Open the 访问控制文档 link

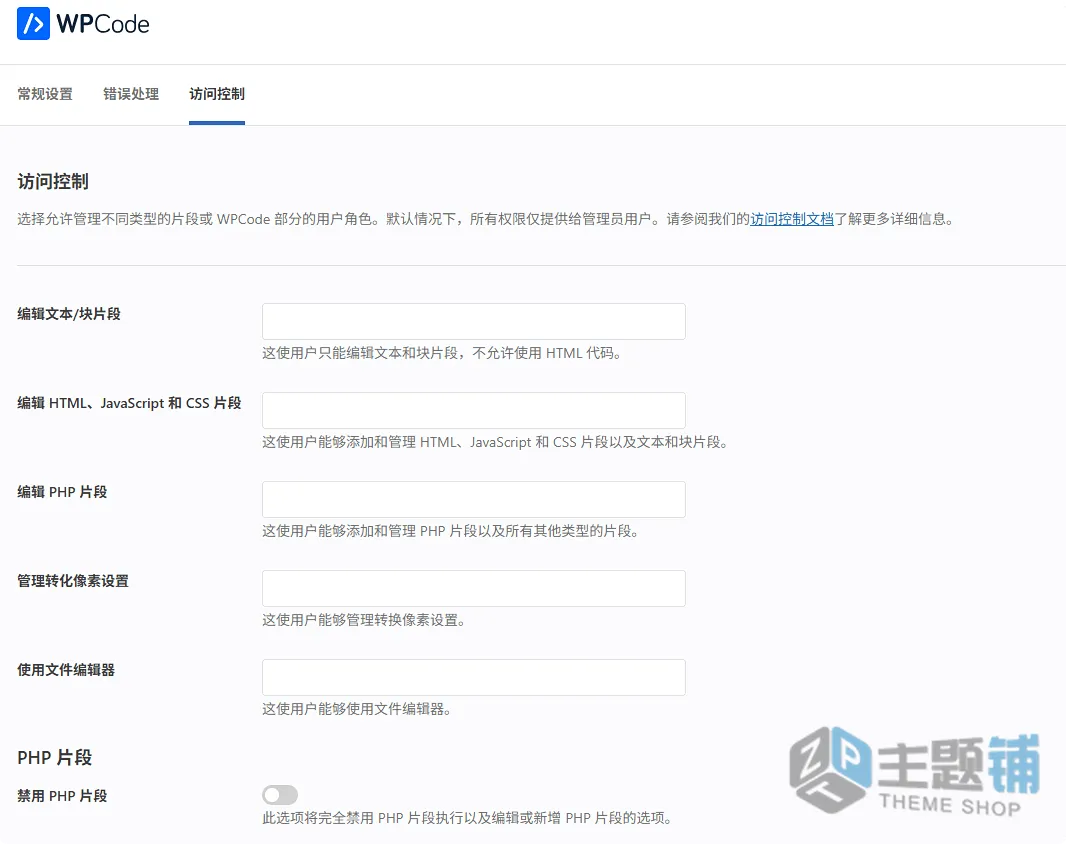pos(792,219)
